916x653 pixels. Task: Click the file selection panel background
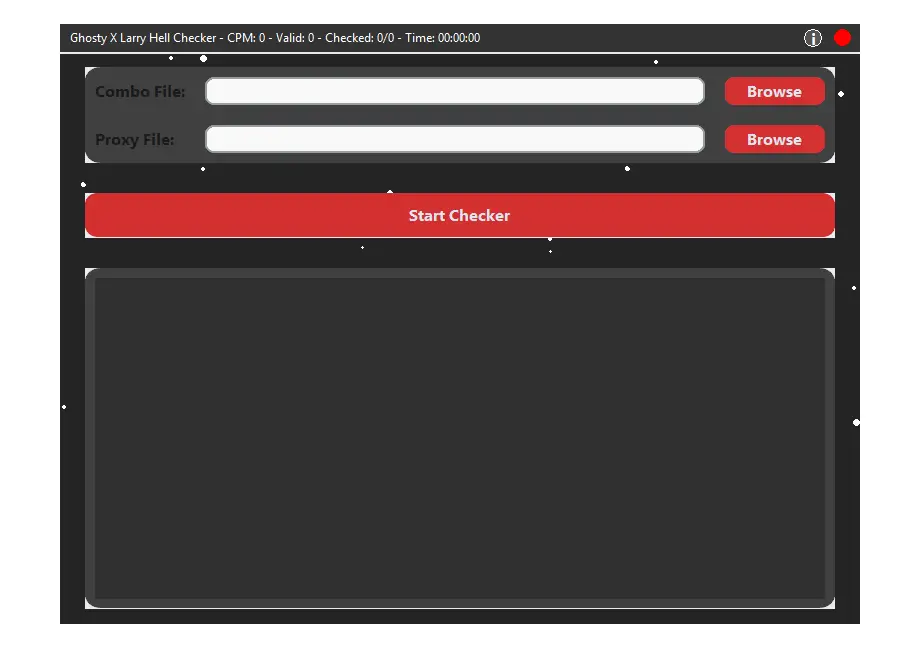pyautogui.click(x=459, y=115)
